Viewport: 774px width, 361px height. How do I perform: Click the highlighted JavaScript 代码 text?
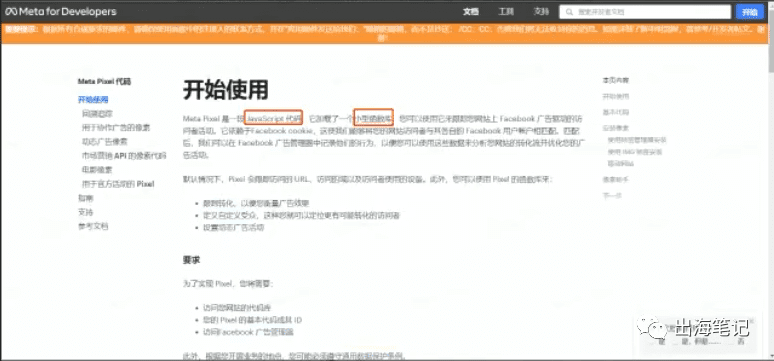click(x=273, y=119)
